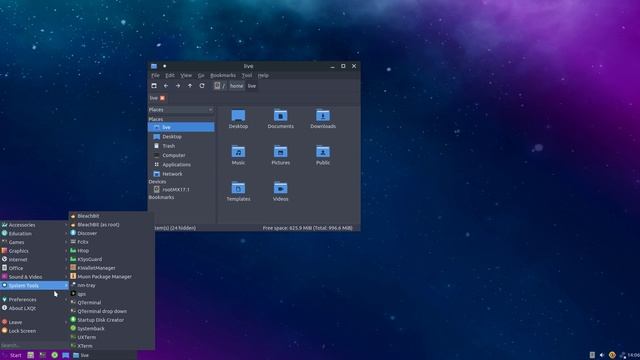
Task: Launch Startup Disk Creator
Action: (111, 320)
